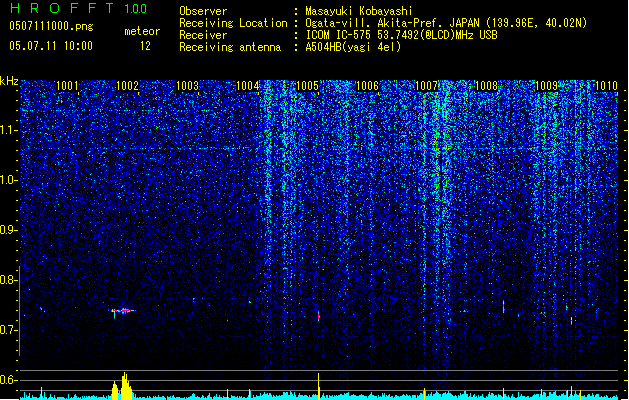Click the 1005 time marker
629x400 pixels.
[307, 86]
